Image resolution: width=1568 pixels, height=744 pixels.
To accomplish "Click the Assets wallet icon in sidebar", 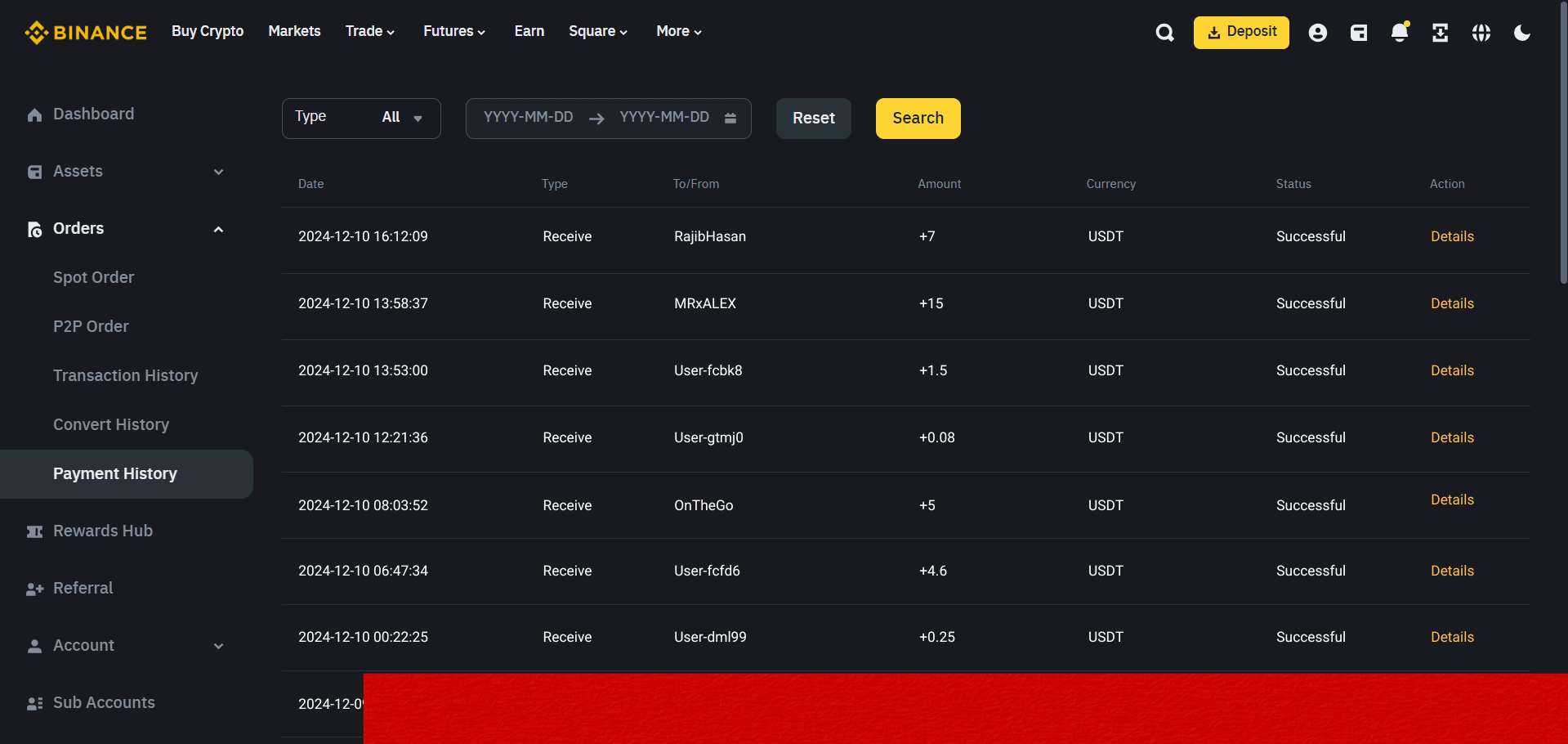I will pyautogui.click(x=34, y=173).
